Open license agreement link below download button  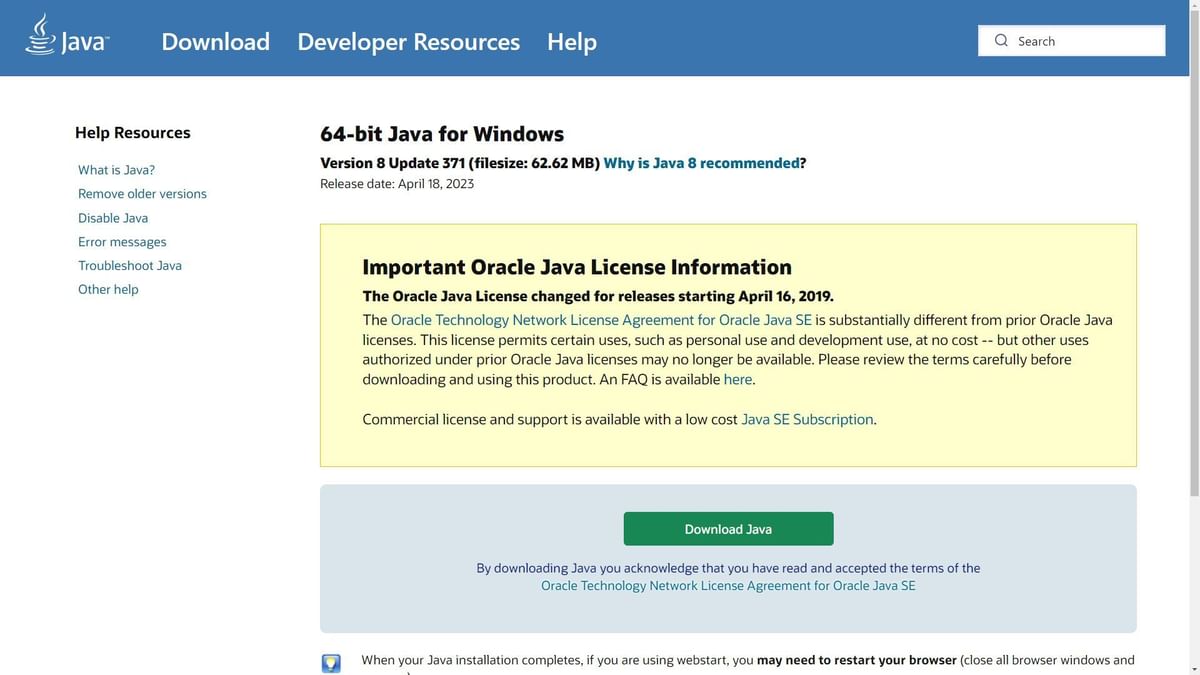(728, 586)
